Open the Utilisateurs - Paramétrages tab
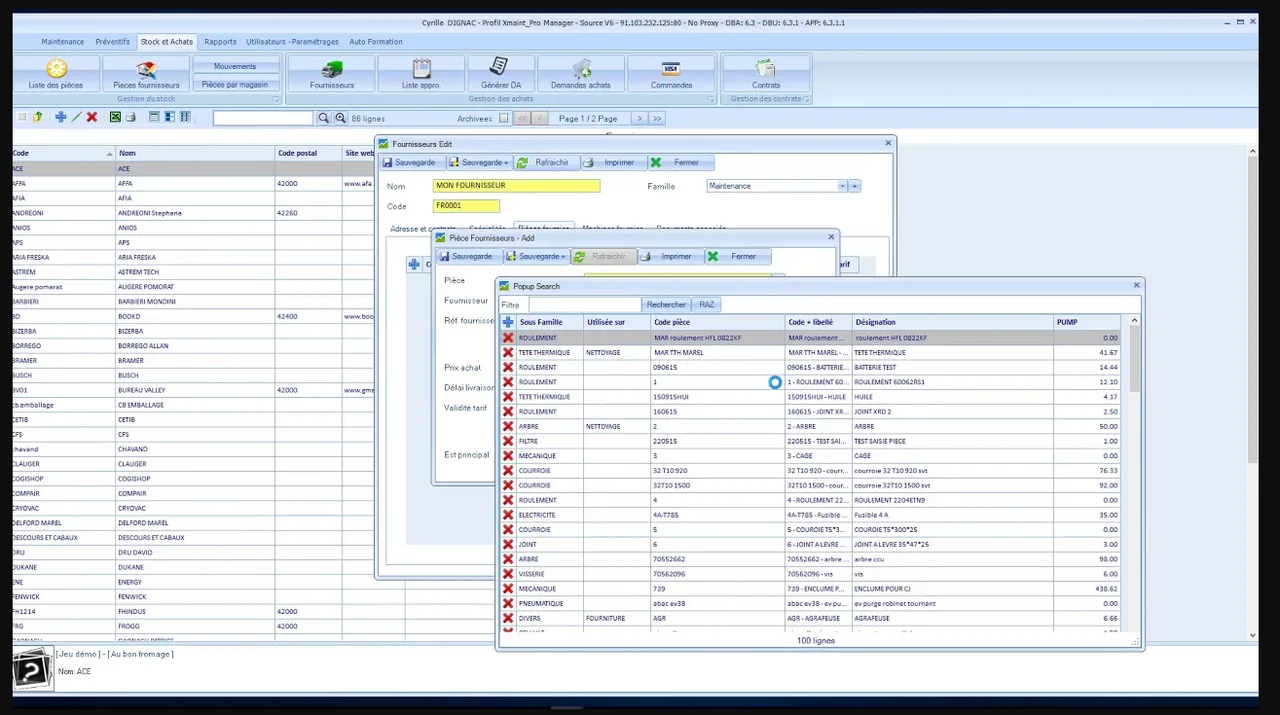This screenshot has height=715, width=1280. [x=292, y=42]
